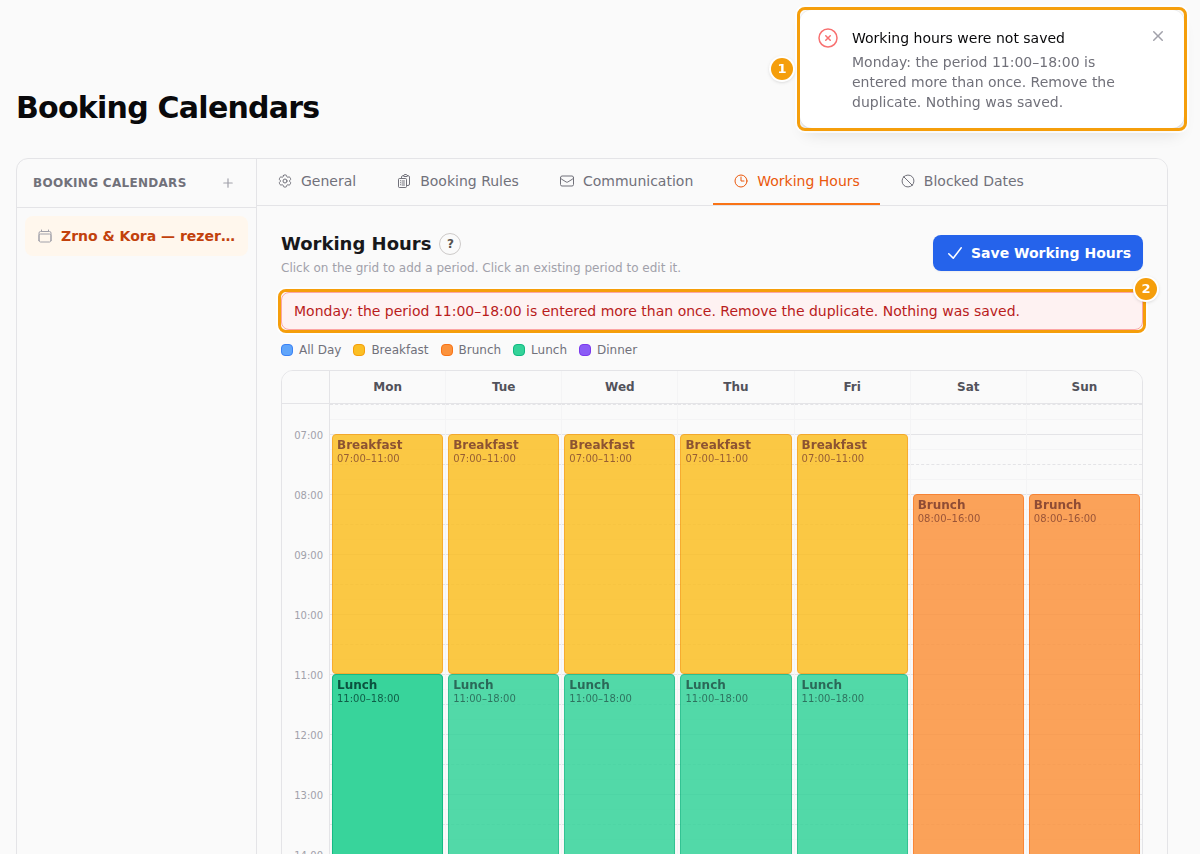This screenshot has height=854, width=1200.
Task: Click the Booking Calendars page heading
Action: pyautogui.click(x=168, y=107)
